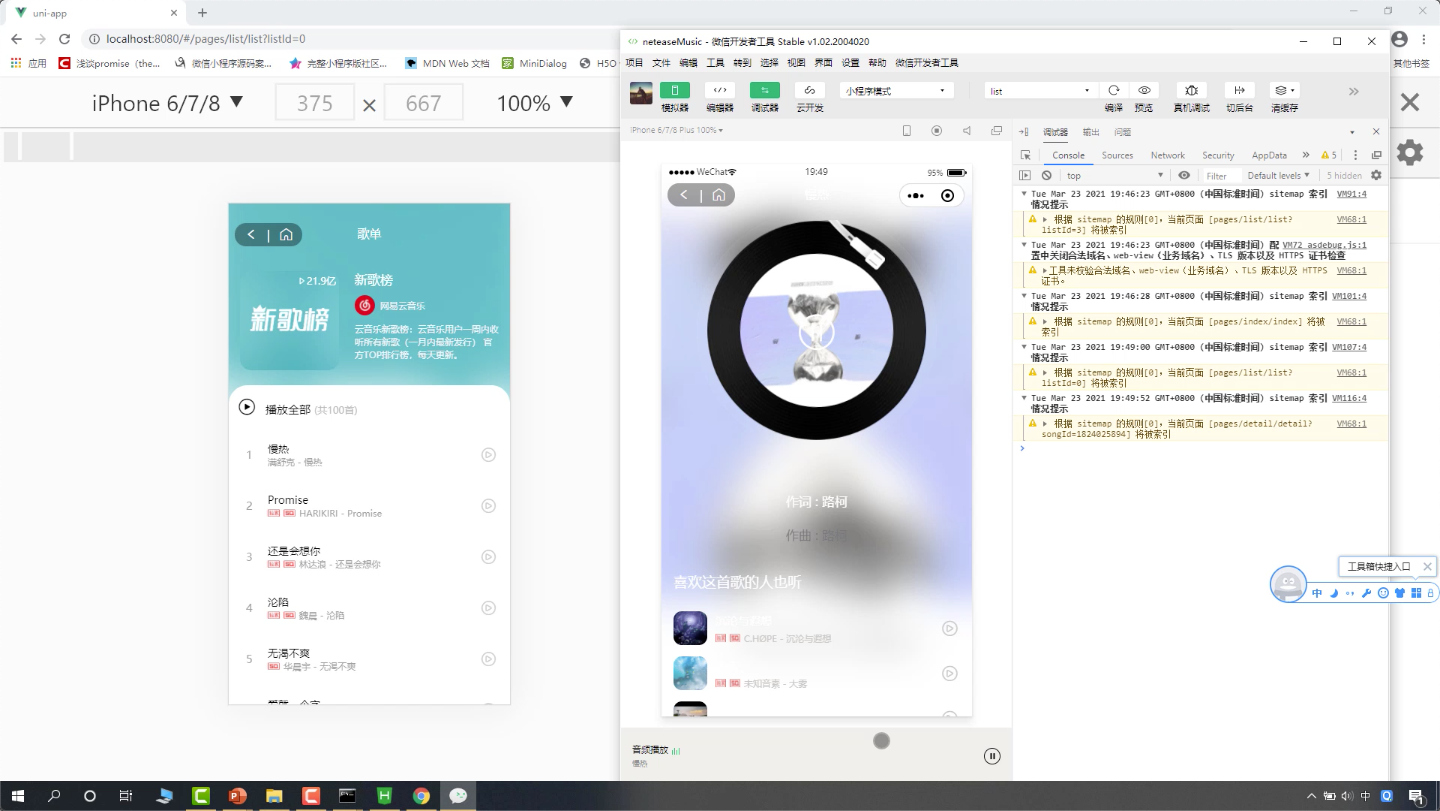Switch to the Console tab
This screenshot has height=811, width=1440.
[x=1068, y=155]
